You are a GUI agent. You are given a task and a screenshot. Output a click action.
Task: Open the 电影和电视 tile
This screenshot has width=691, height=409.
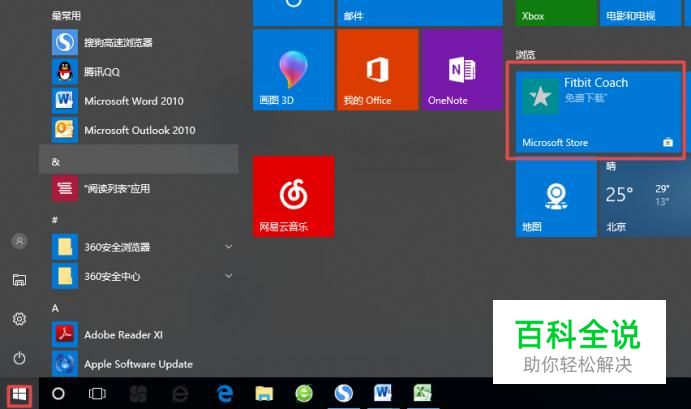click(x=641, y=13)
